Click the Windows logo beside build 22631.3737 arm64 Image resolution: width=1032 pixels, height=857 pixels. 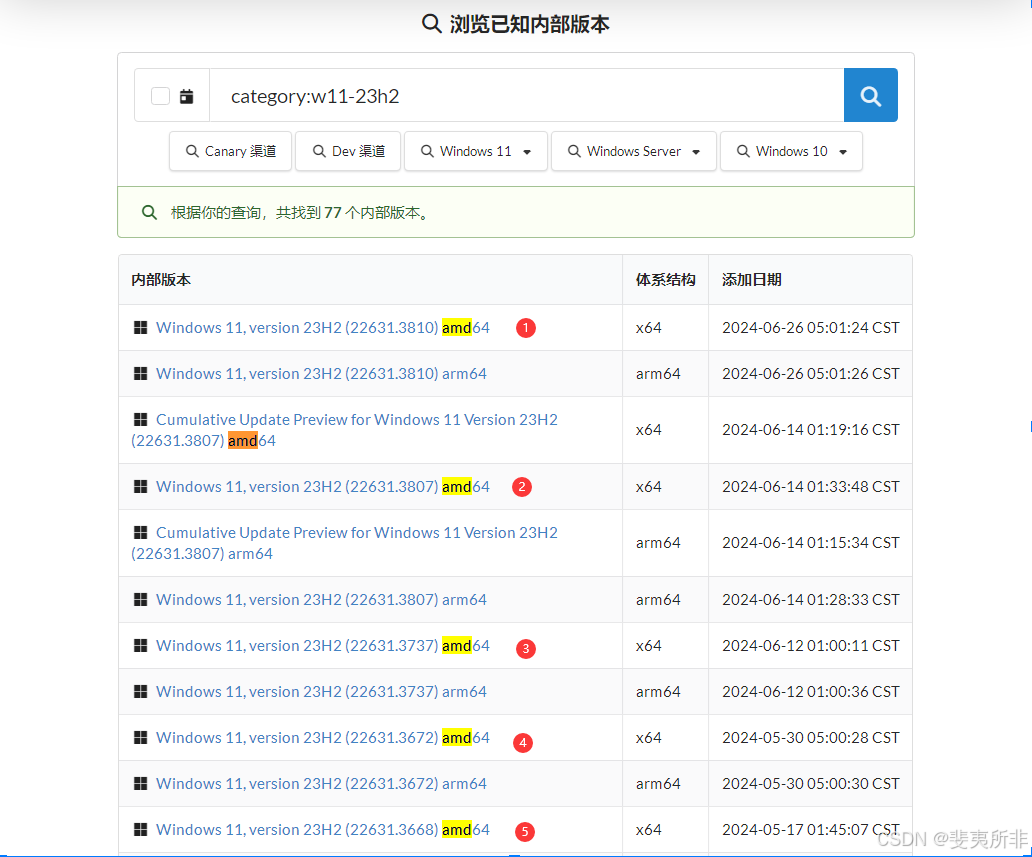140,692
